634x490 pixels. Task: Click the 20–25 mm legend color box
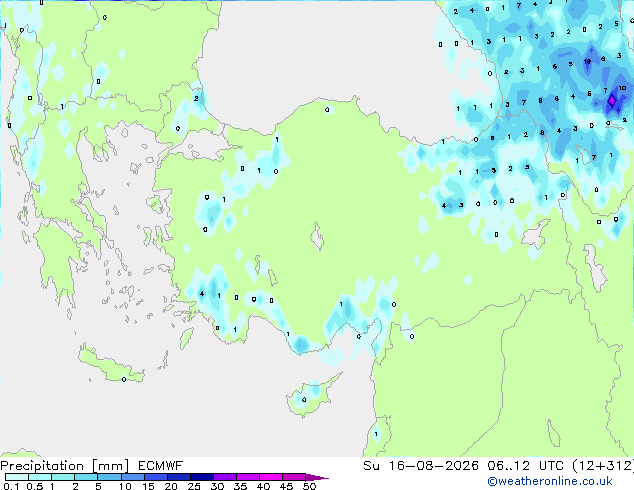(x=178, y=477)
